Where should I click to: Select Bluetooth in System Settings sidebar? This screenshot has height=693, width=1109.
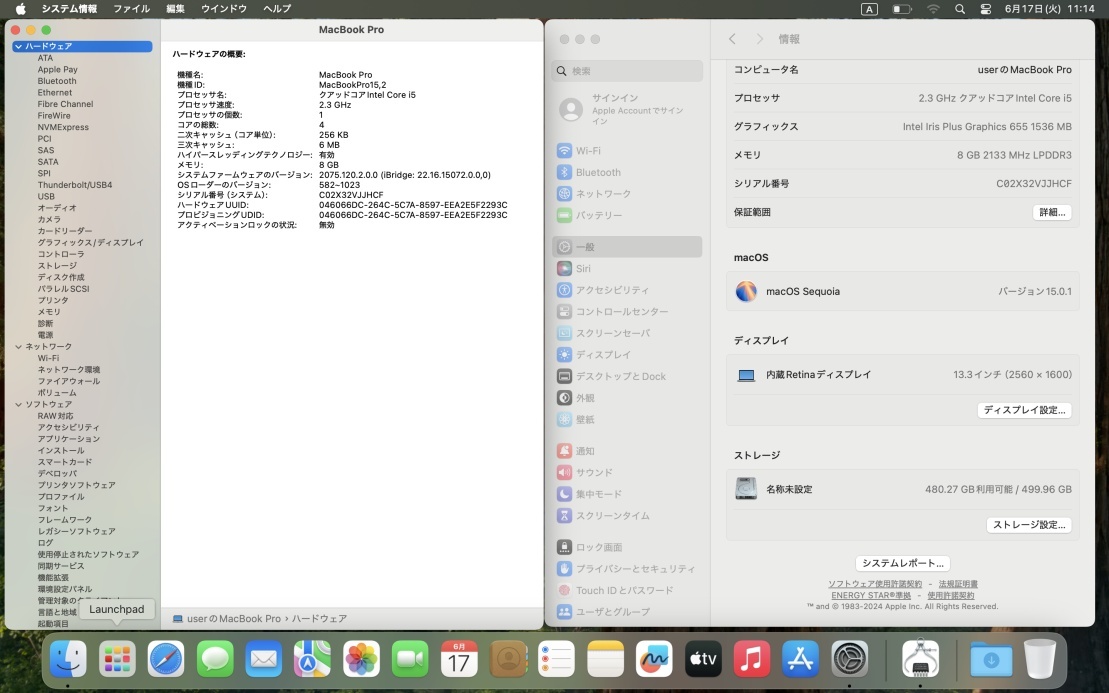pos(597,172)
